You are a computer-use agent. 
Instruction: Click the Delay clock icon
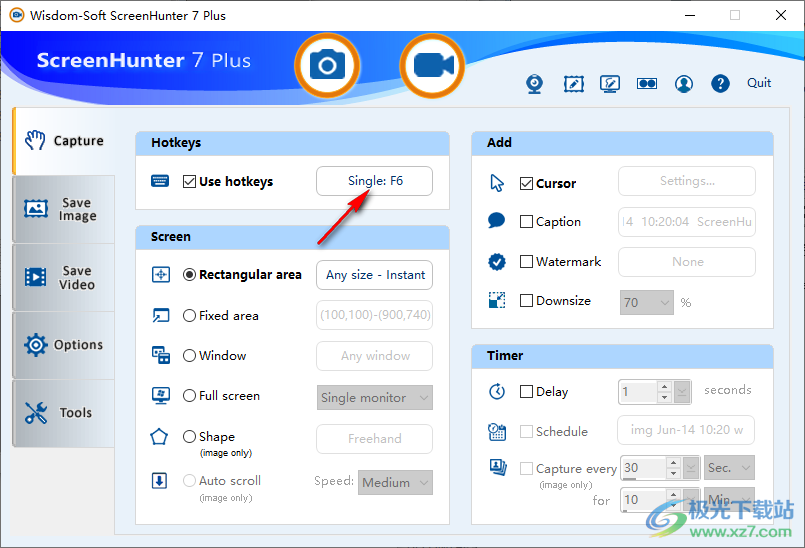click(x=496, y=391)
